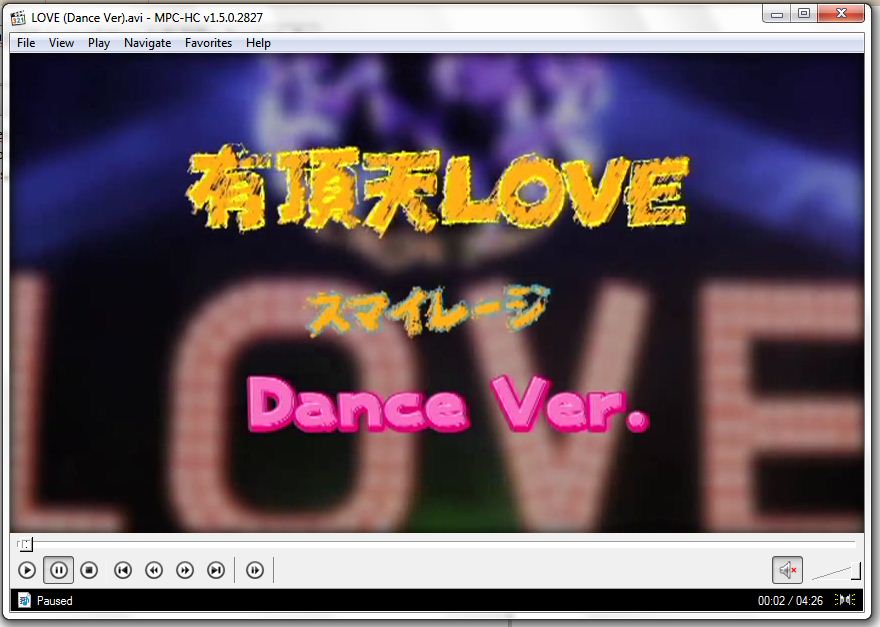Click the Play button
Screen dimensions: 880x627
(26, 570)
